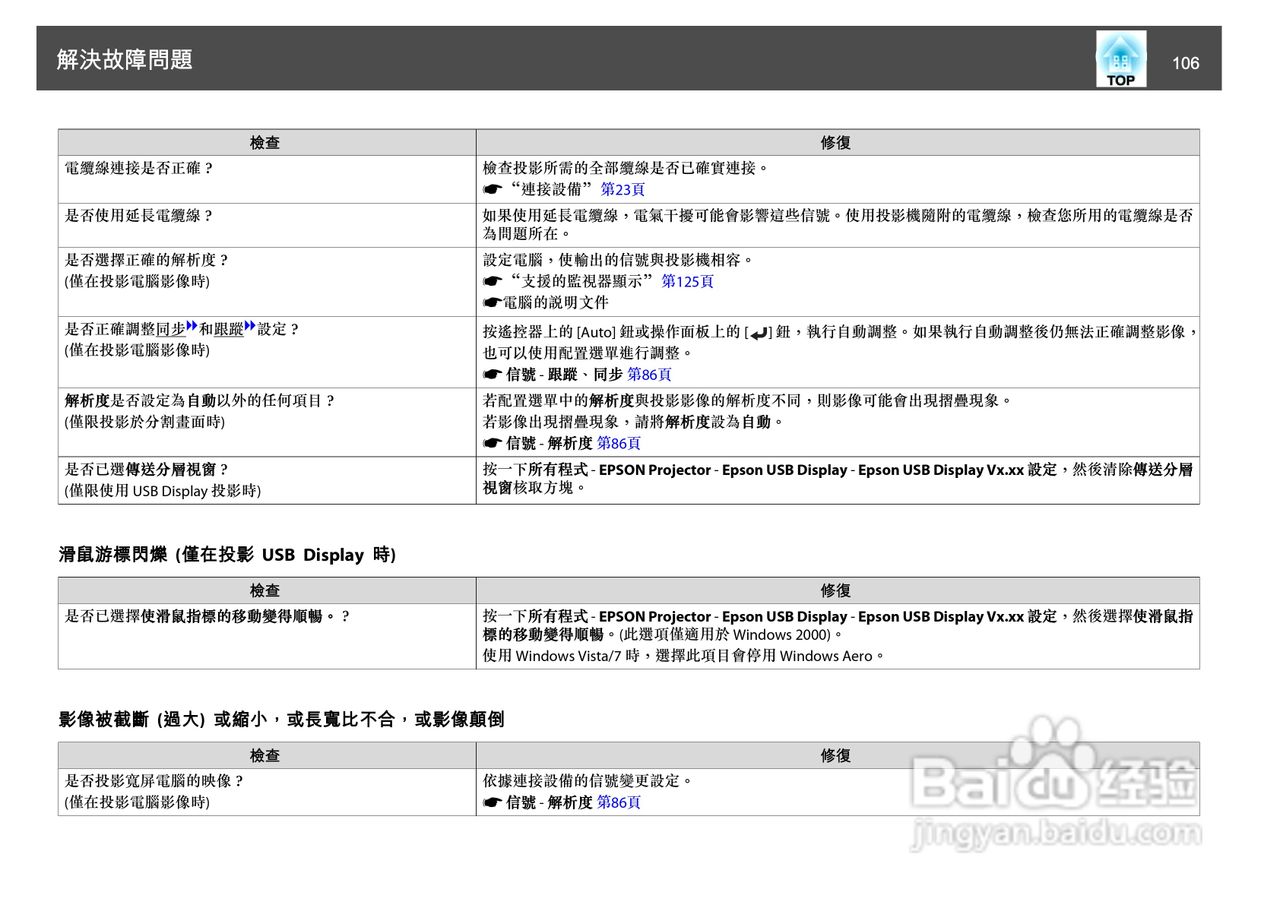Open 第86頁 link under 依據連接設備的信號變更設定

[x=619, y=803]
